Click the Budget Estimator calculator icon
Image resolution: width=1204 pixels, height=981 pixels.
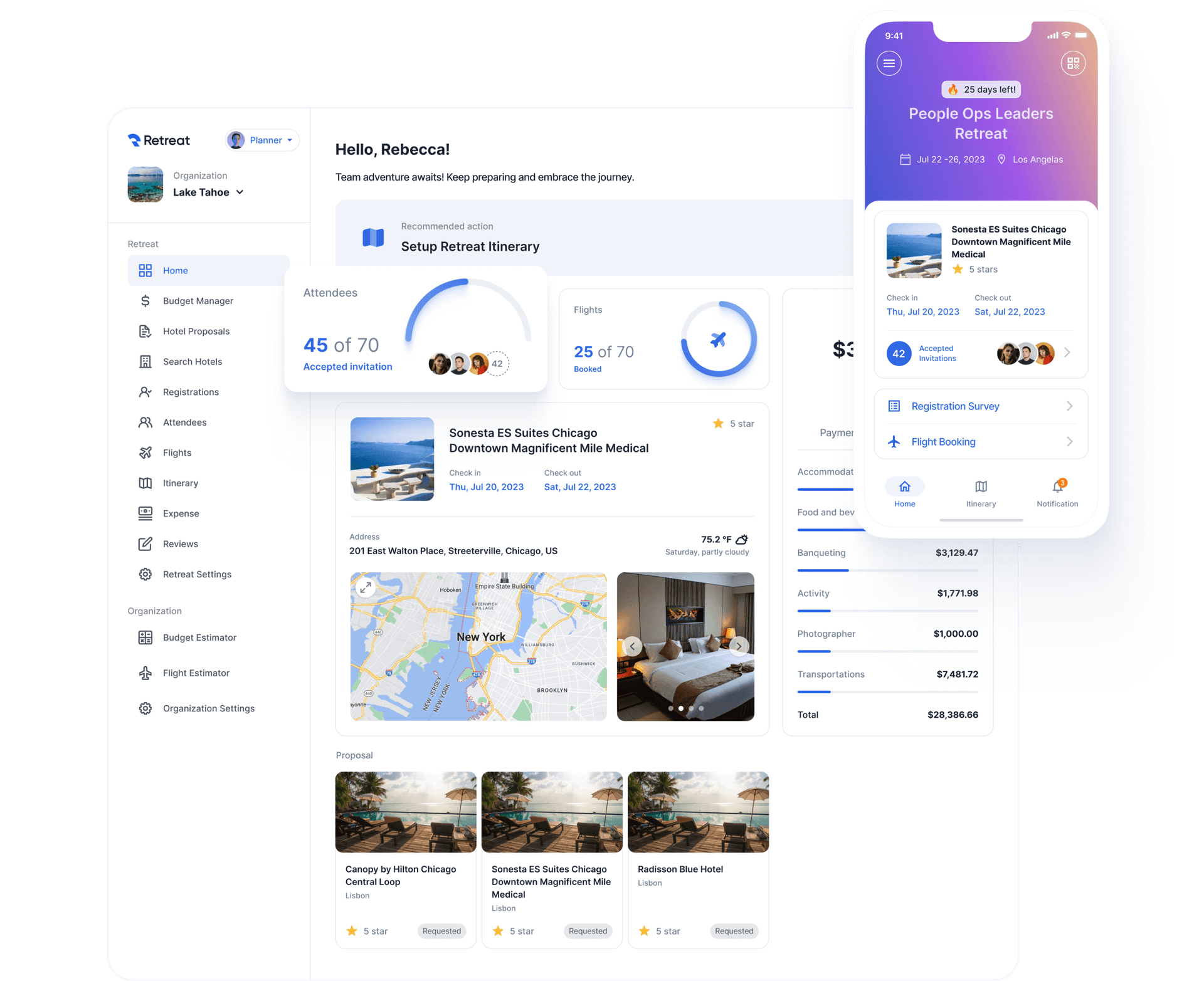click(145, 637)
